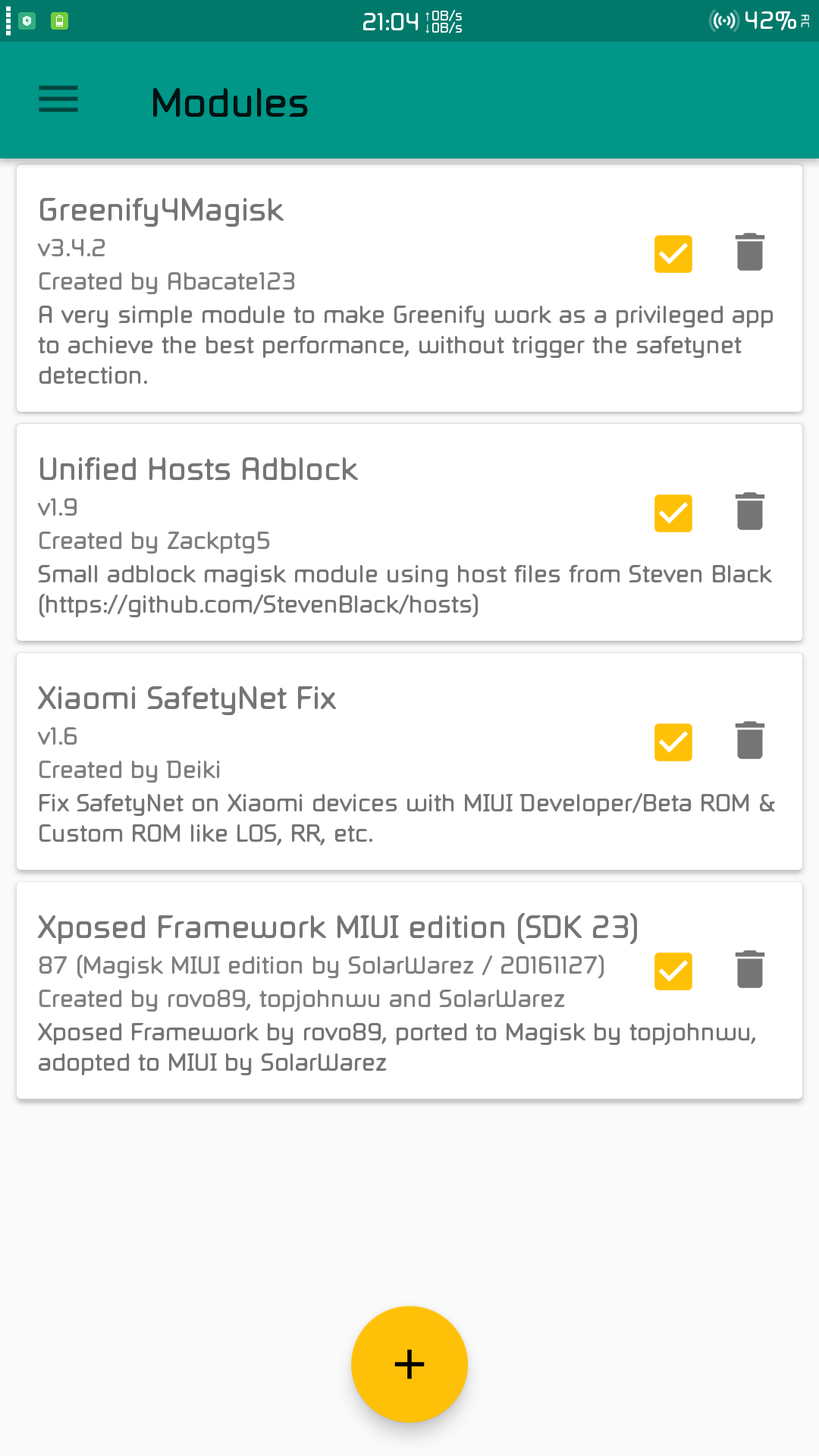819x1456 pixels.
Task: Expand the Xiaomi SafetyNet Fix description
Action: coord(405,818)
